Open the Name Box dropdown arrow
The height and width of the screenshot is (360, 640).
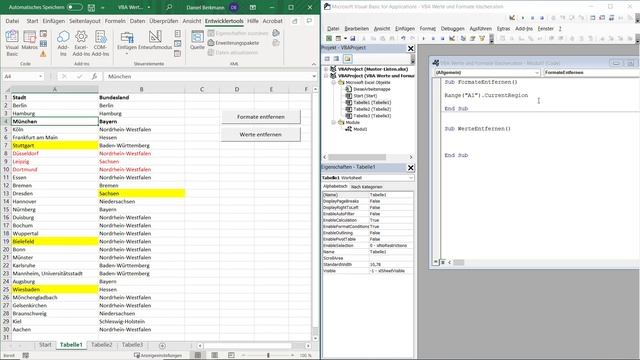point(40,76)
